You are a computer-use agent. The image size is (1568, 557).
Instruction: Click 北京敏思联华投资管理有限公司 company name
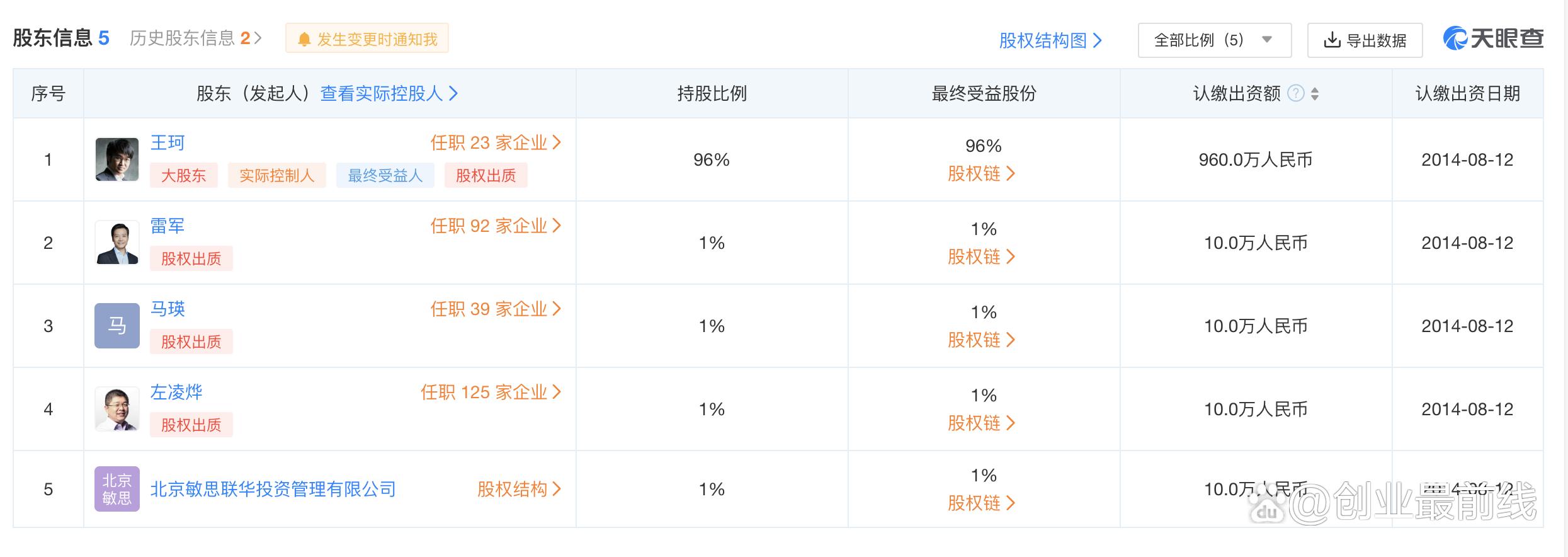coord(275,488)
